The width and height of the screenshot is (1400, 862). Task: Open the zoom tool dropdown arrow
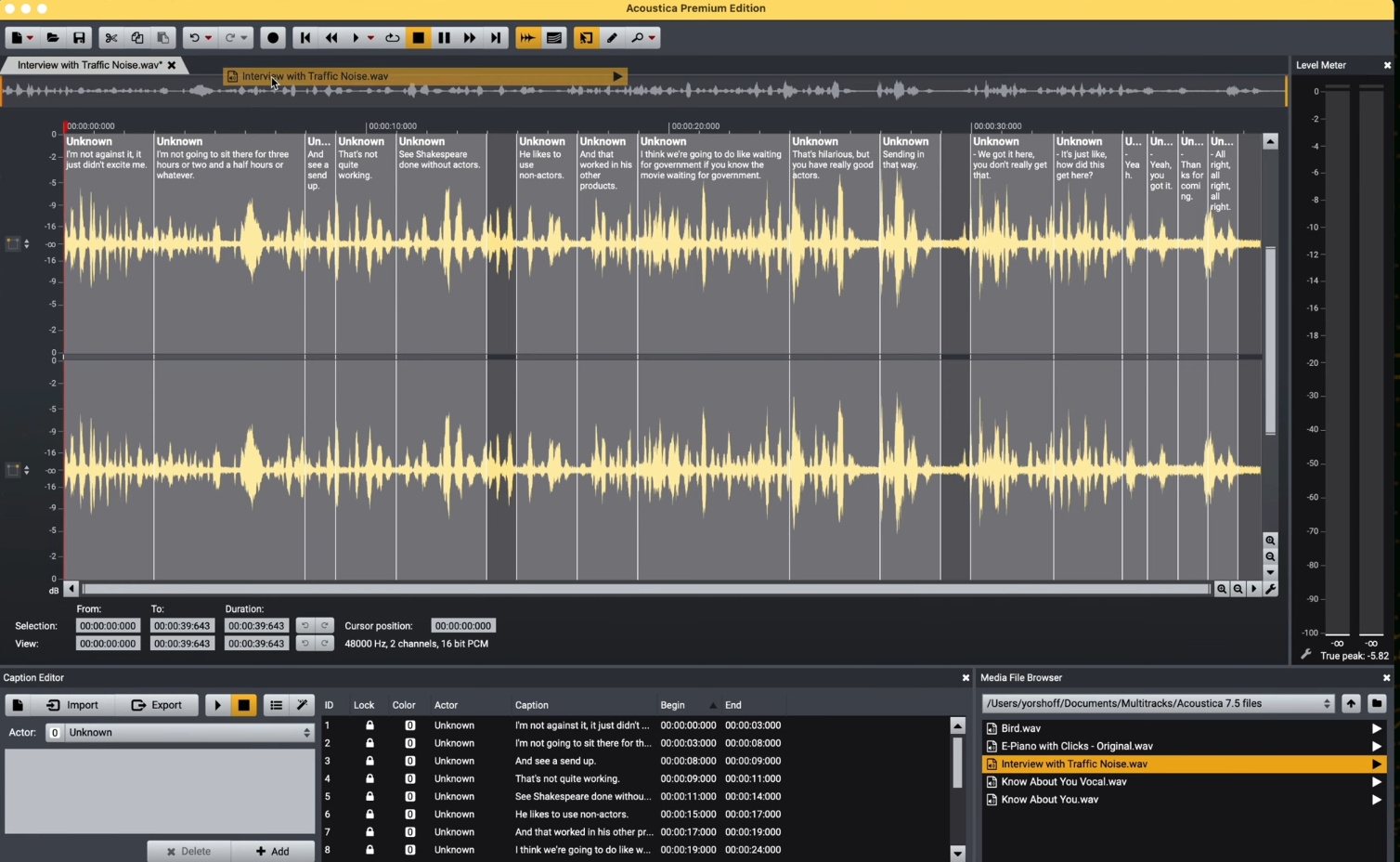click(x=653, y=38)
